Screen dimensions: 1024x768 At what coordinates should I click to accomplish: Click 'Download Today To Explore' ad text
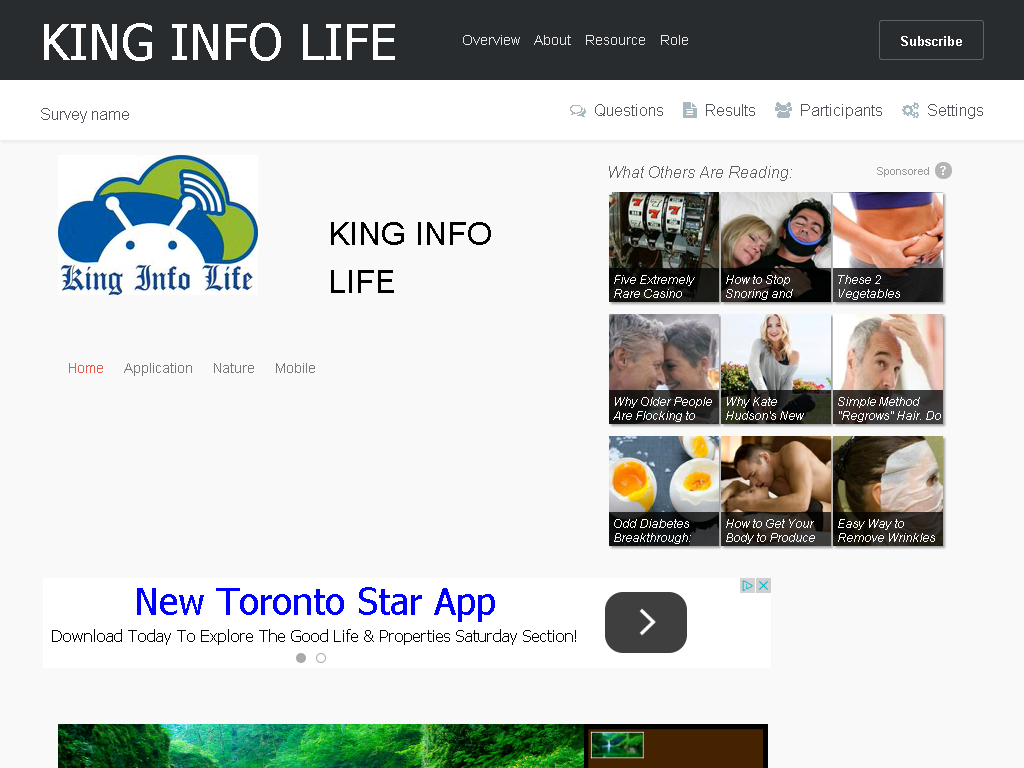pos(313,636)
